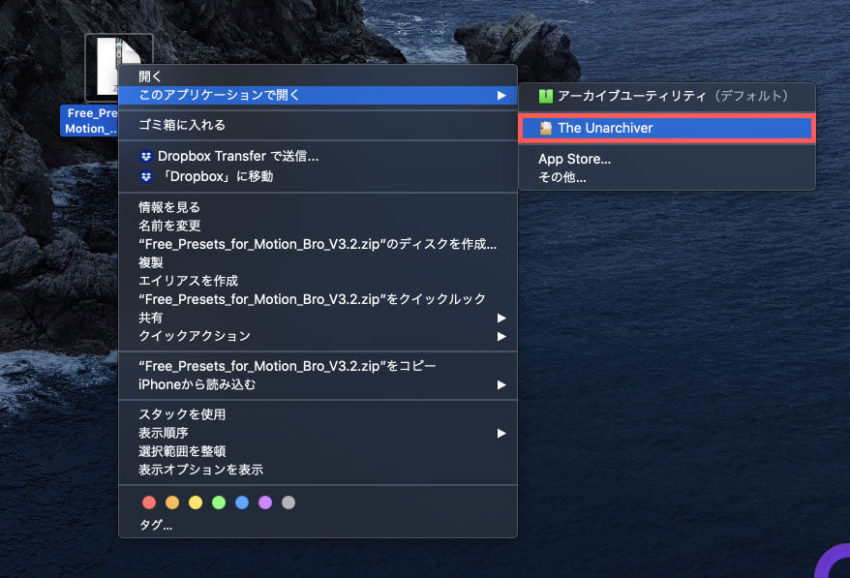Expand arrow on クイックアクション row

(501, 336)
